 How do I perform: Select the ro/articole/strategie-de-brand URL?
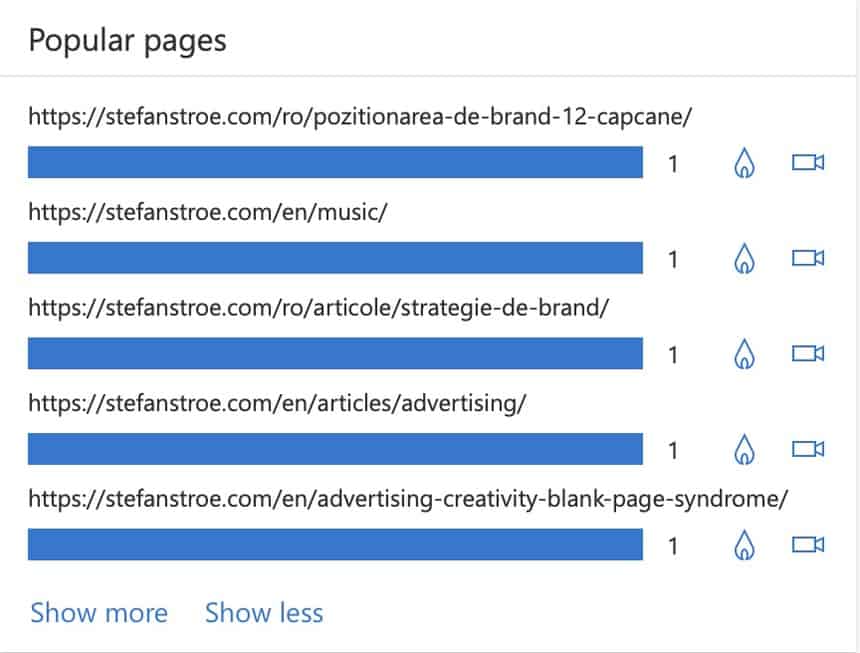coord(319,308)
